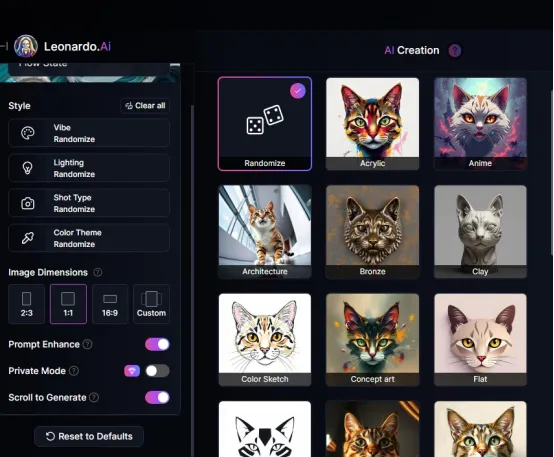Turn off Scroll to Generate toggle

point(157,397)
